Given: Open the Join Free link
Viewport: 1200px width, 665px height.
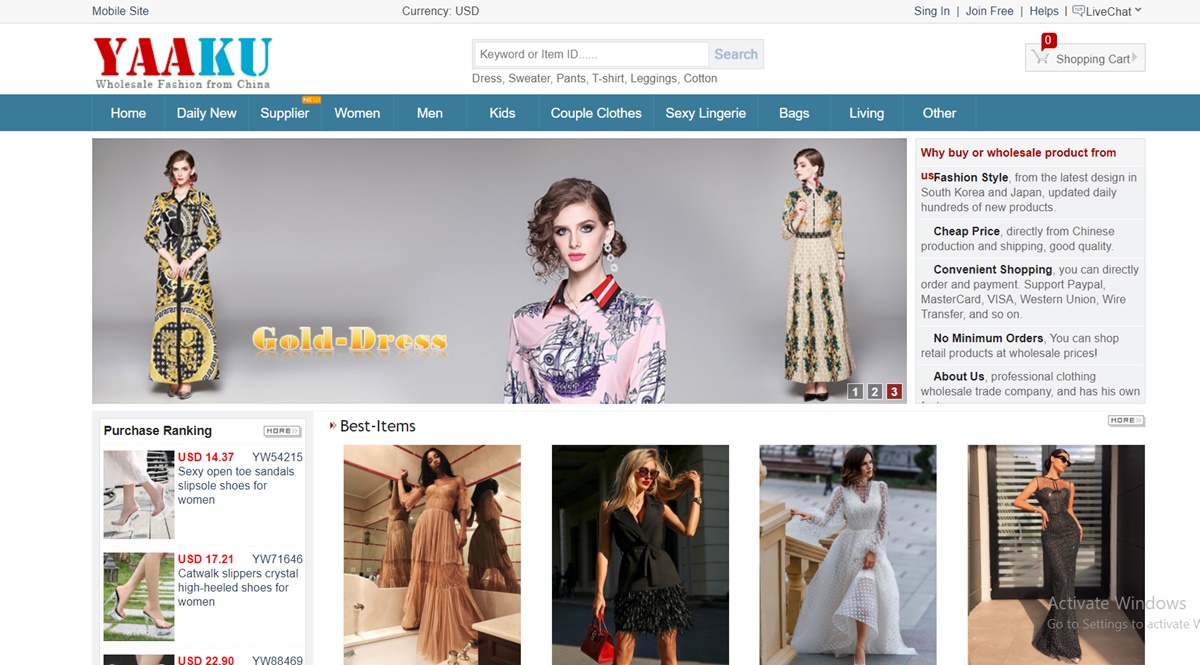Looking at the screenshot, I should click(990, 11).
